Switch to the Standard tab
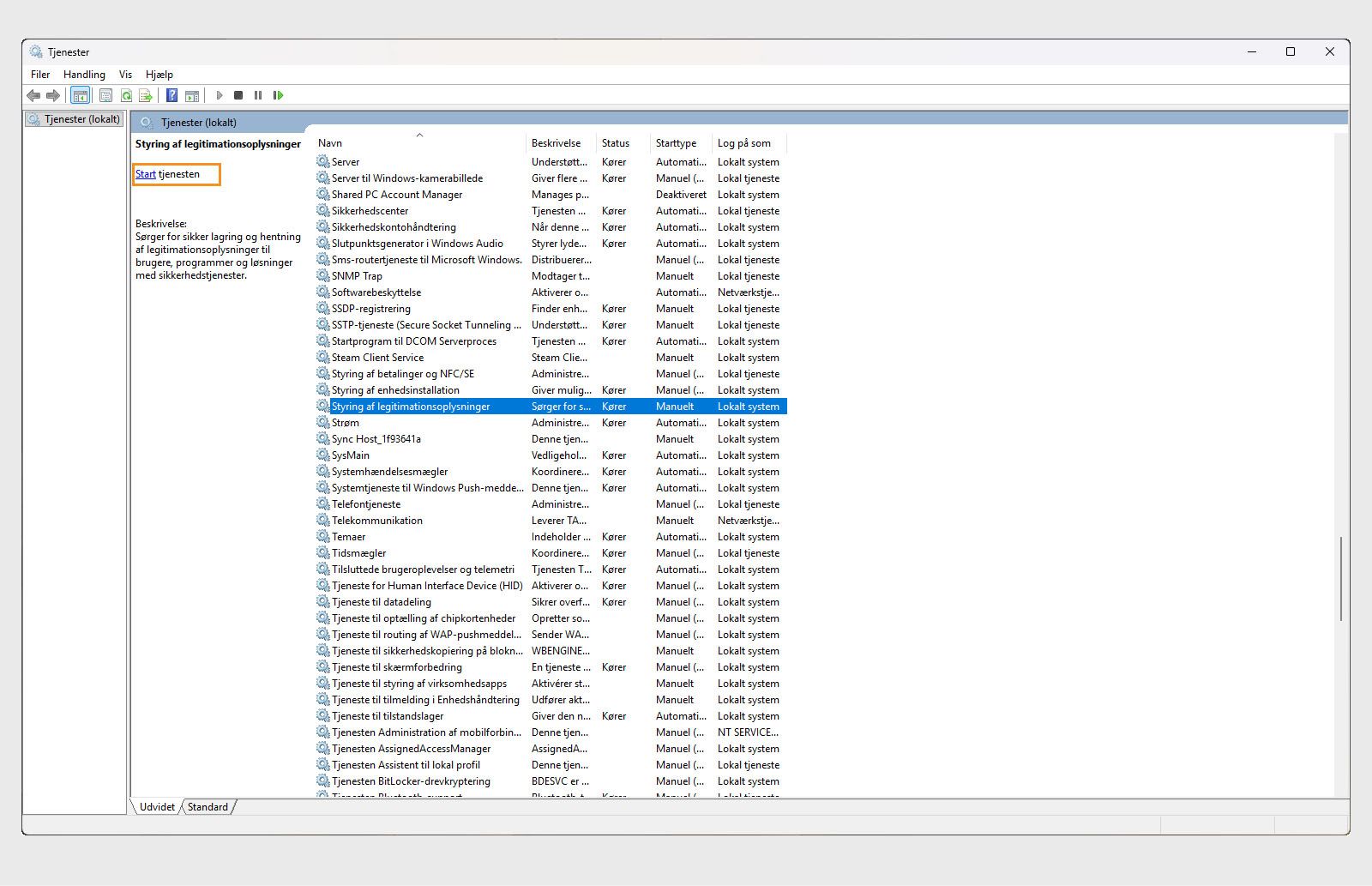Screen dimensions: 1372x886 (208, 807)
